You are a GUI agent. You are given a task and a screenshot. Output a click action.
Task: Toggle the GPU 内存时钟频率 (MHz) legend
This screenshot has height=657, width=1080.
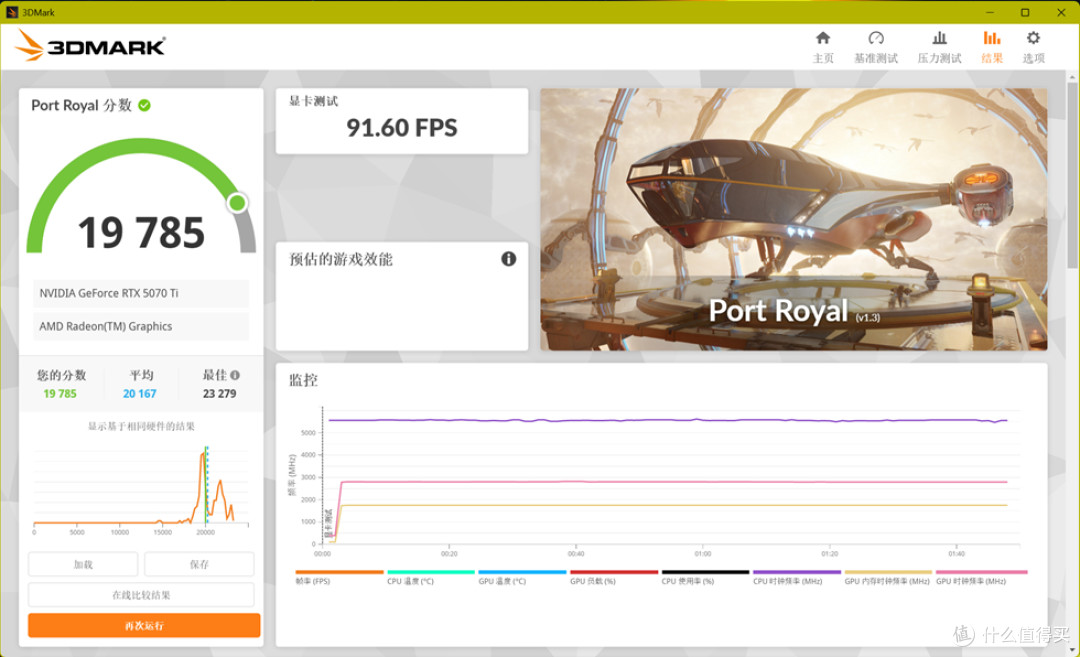pyautogui.click(x=888, y=577)
